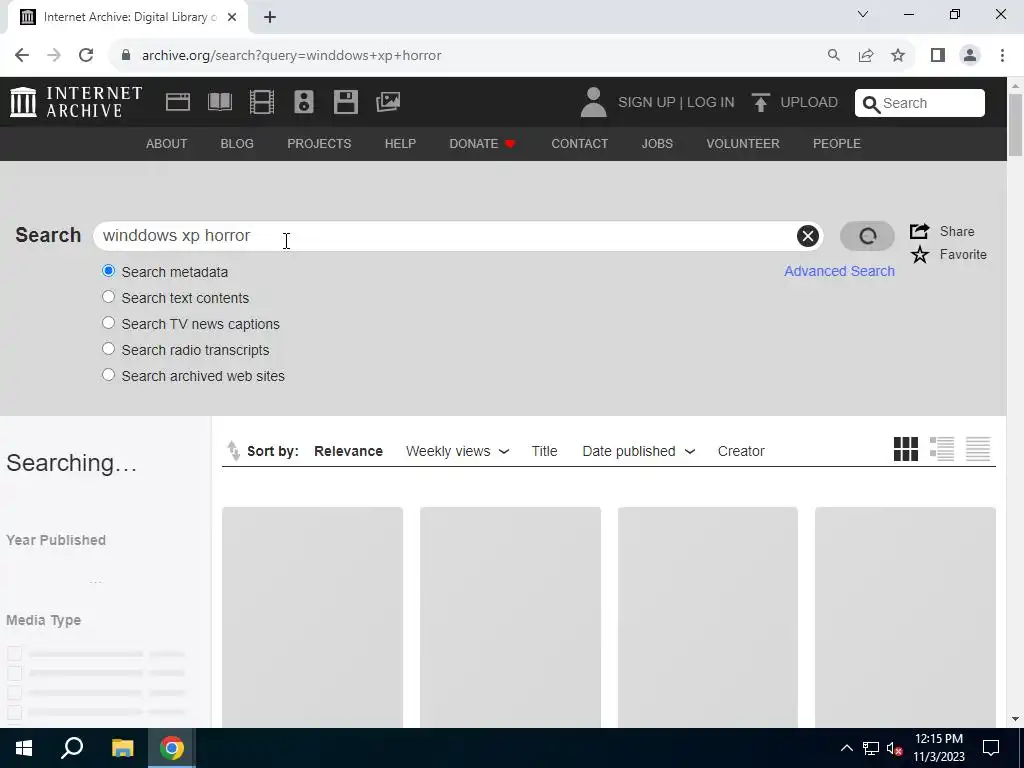
Task: Click the muted volume tray icon
Action: [894, 748]
